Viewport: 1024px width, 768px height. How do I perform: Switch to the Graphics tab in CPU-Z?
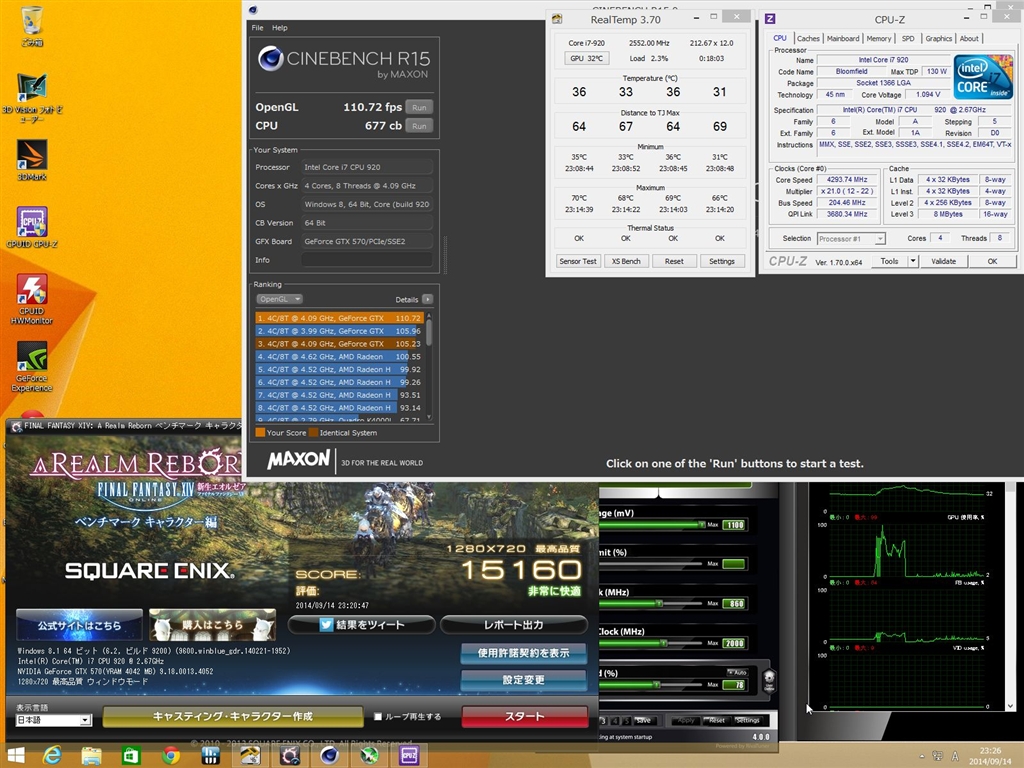938,39
